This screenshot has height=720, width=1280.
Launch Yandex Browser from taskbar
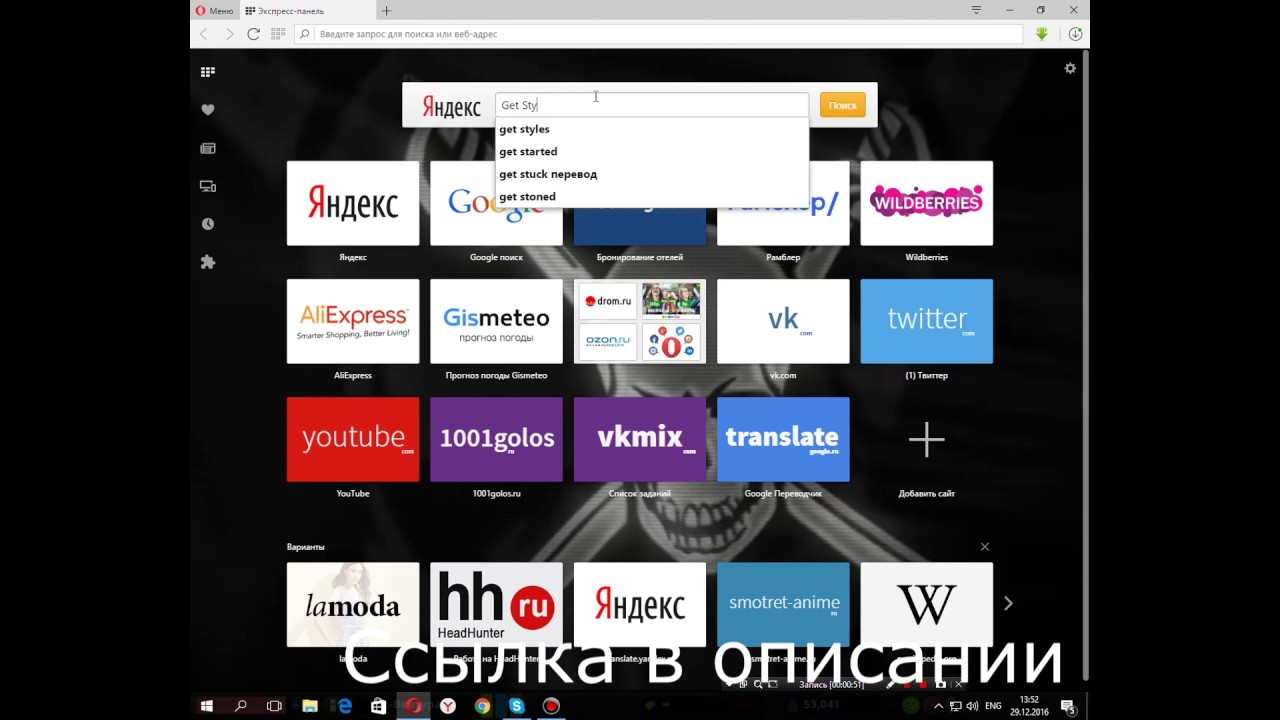pyautogui.click(x=448, y=706)
